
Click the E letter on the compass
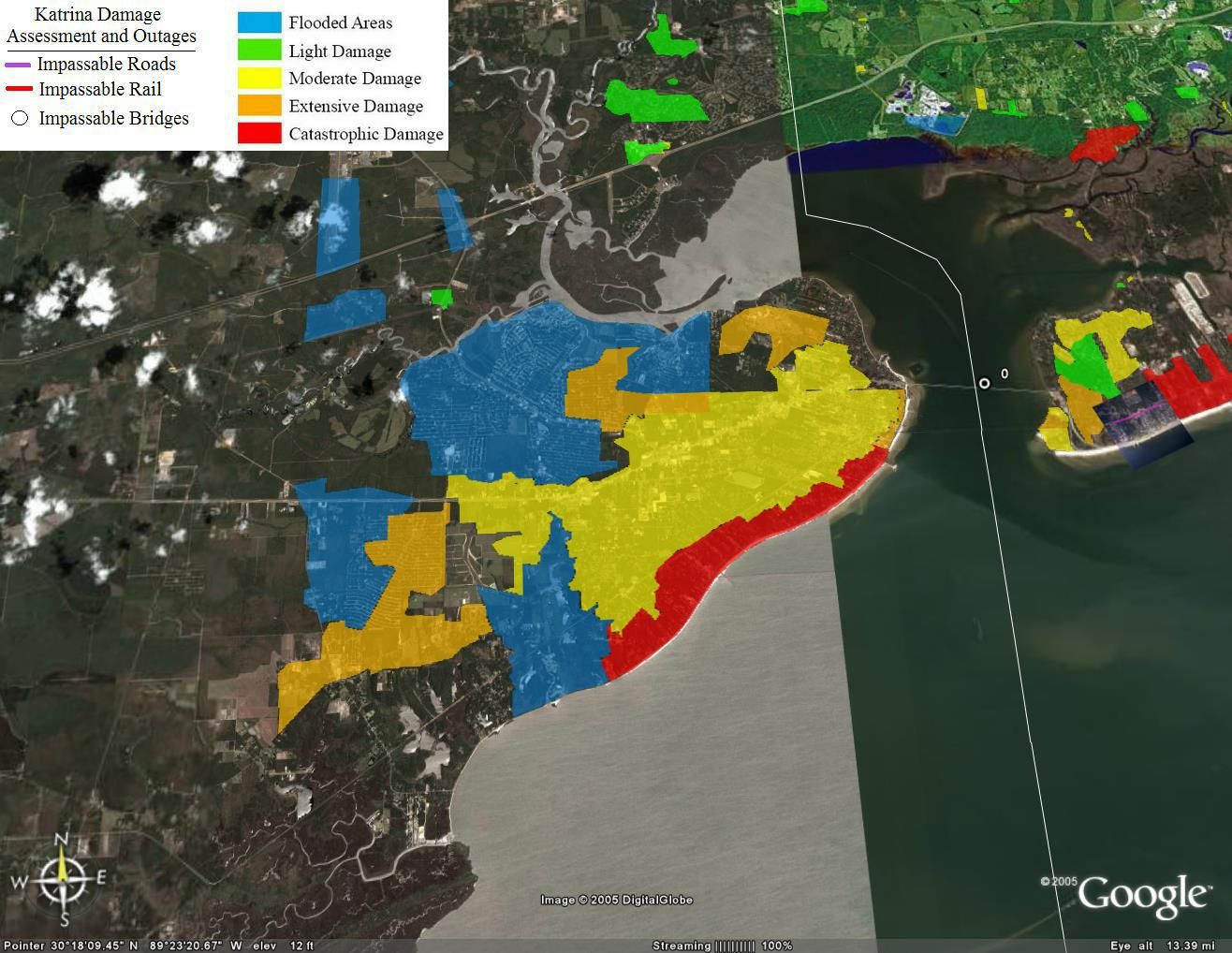[x=101, y=877]
